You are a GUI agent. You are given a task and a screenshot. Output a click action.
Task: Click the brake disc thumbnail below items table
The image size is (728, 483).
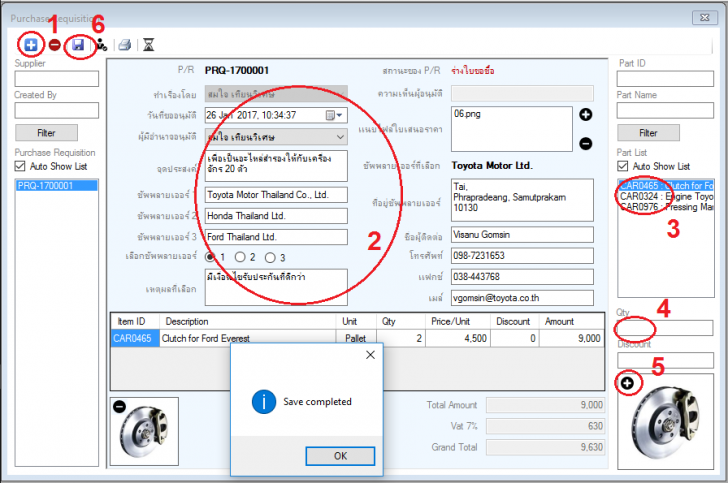144,431
